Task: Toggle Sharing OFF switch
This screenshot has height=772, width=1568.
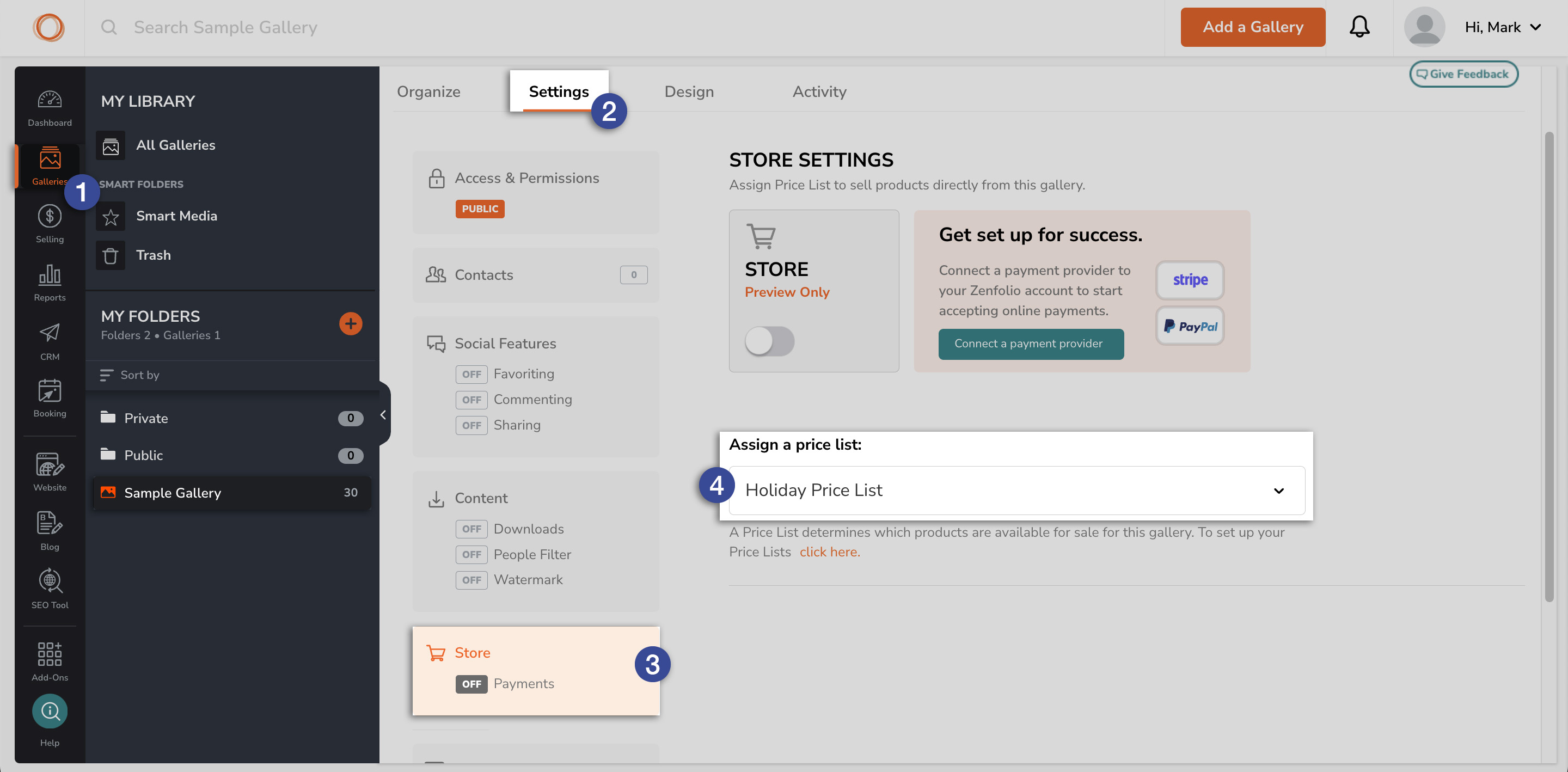Action: click(471, 425)
